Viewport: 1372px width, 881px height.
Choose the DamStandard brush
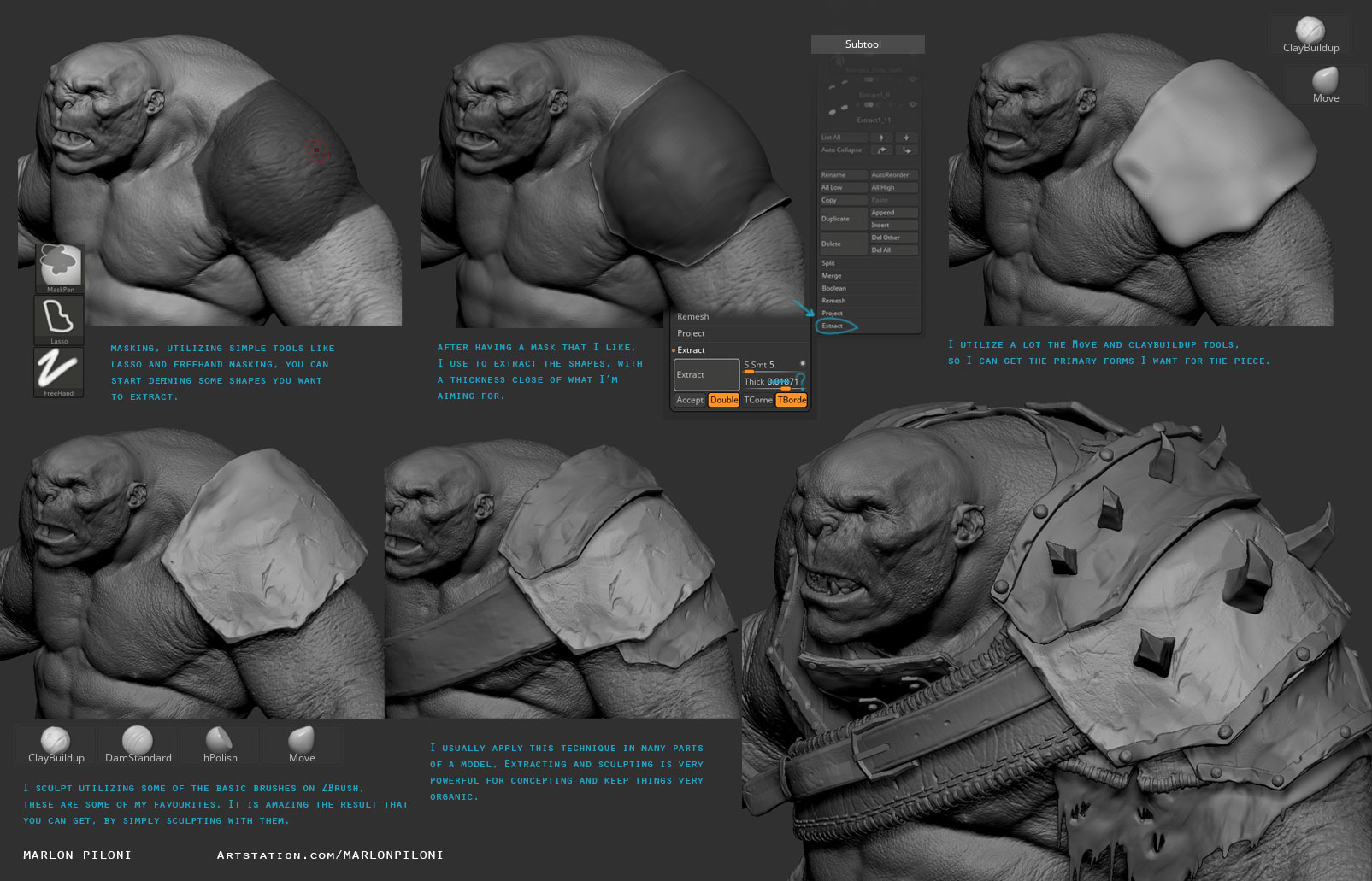tap(138, 744)
